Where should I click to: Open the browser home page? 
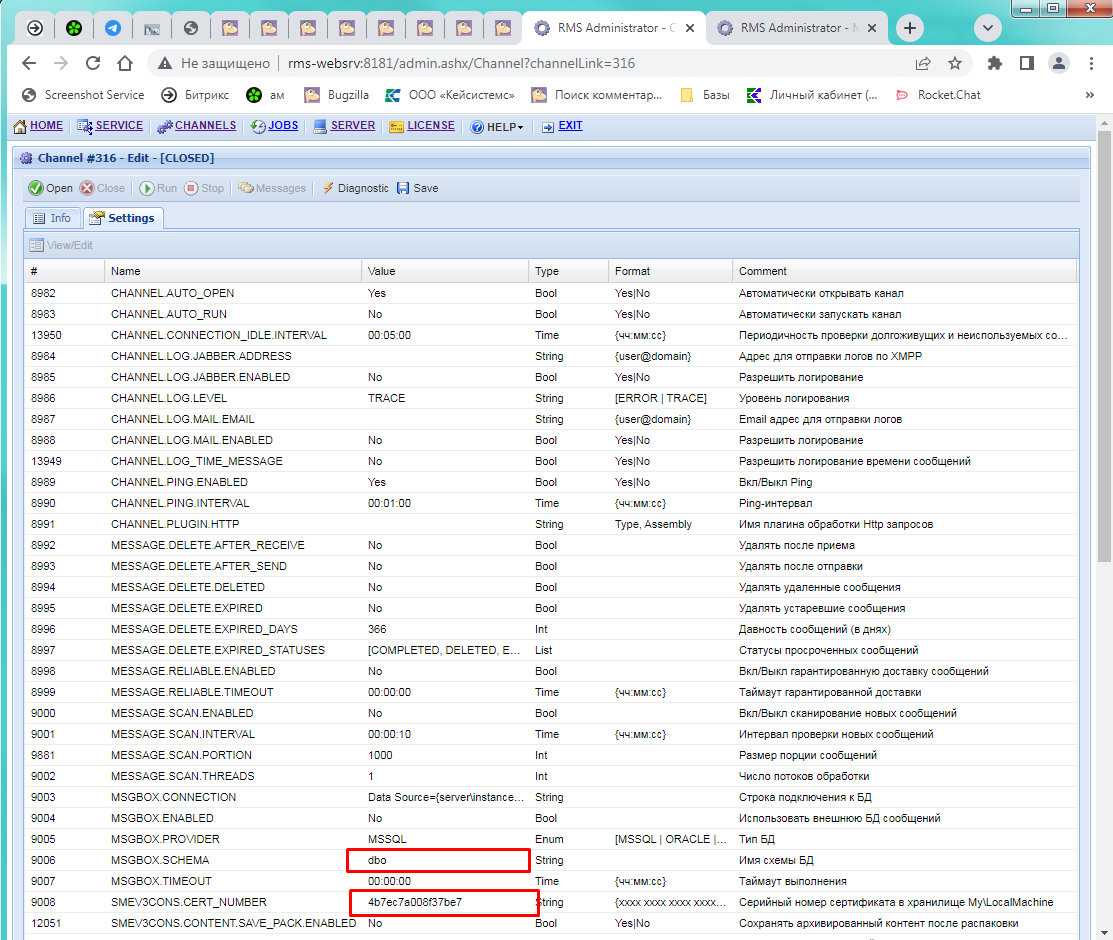pyautogui.click(x=125, y=63)
